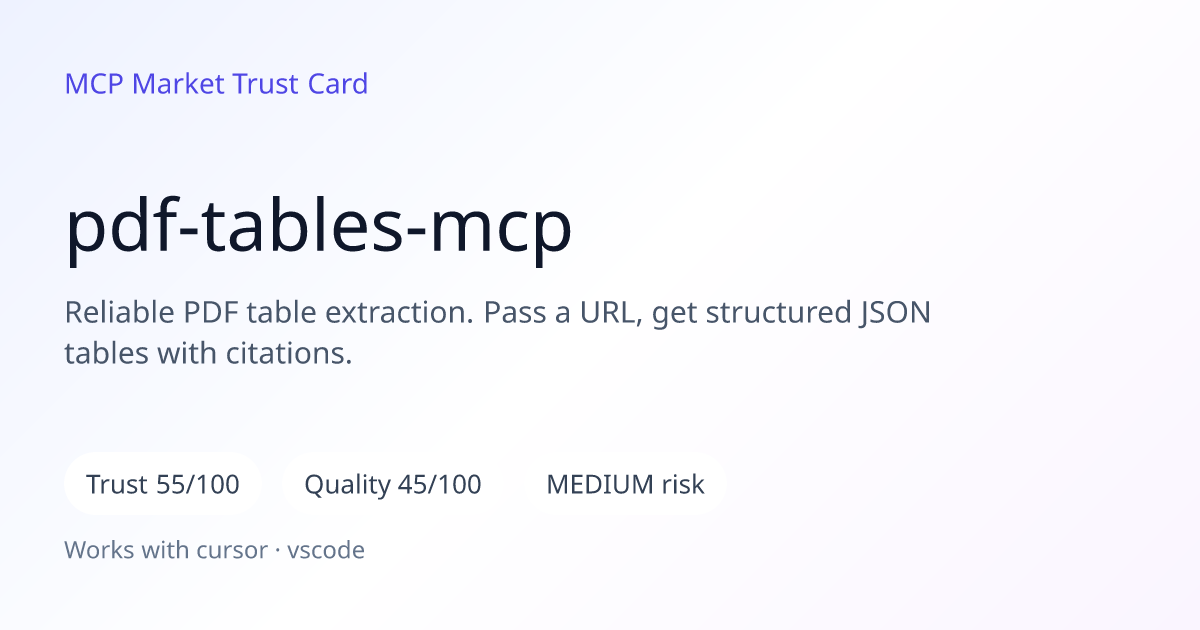Click the 'cursor' compatibility label
This screenshot has height=630, width=1200.
click(237, 550)
